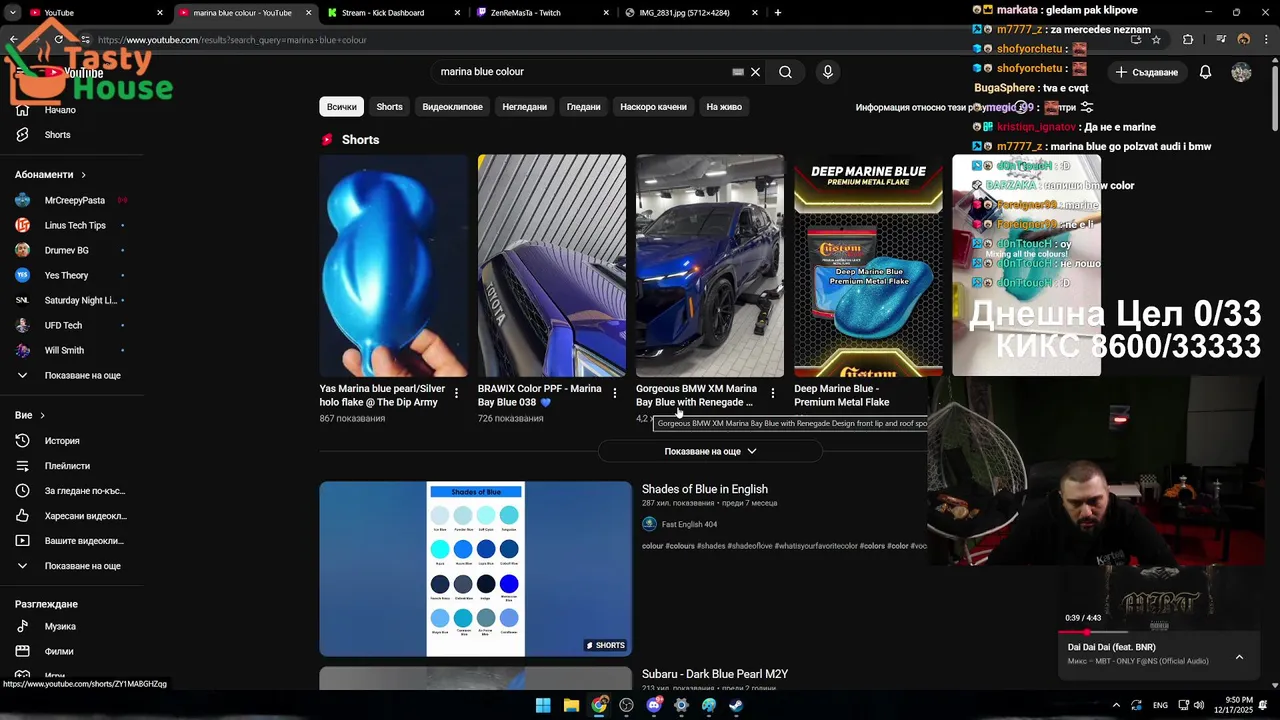Open the Windows Start button

(543, 705)
